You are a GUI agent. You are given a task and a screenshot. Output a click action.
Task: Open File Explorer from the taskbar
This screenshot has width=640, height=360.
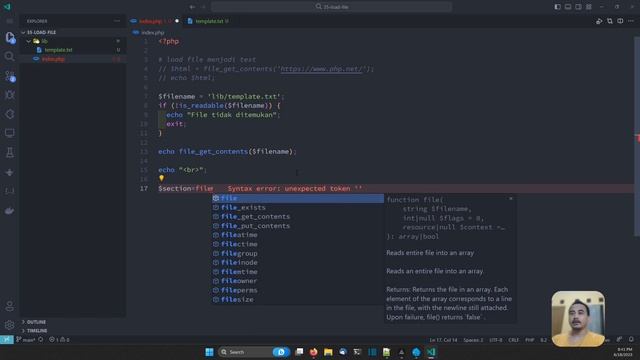[328, 352]
